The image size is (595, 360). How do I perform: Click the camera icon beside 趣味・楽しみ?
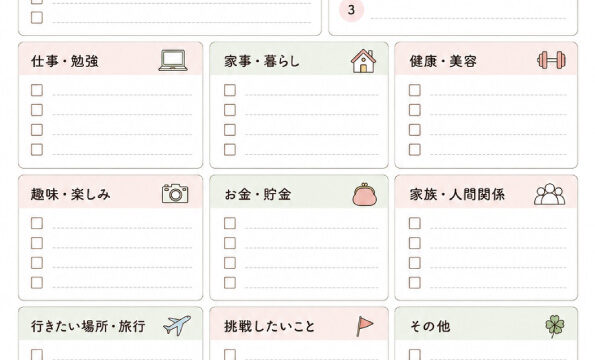pyautogui.click(x=175, y=193)
